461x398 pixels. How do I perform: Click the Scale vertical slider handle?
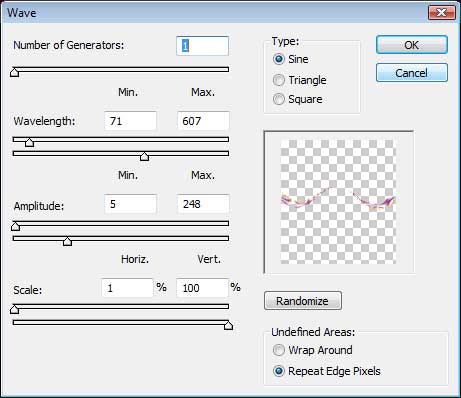228,325
